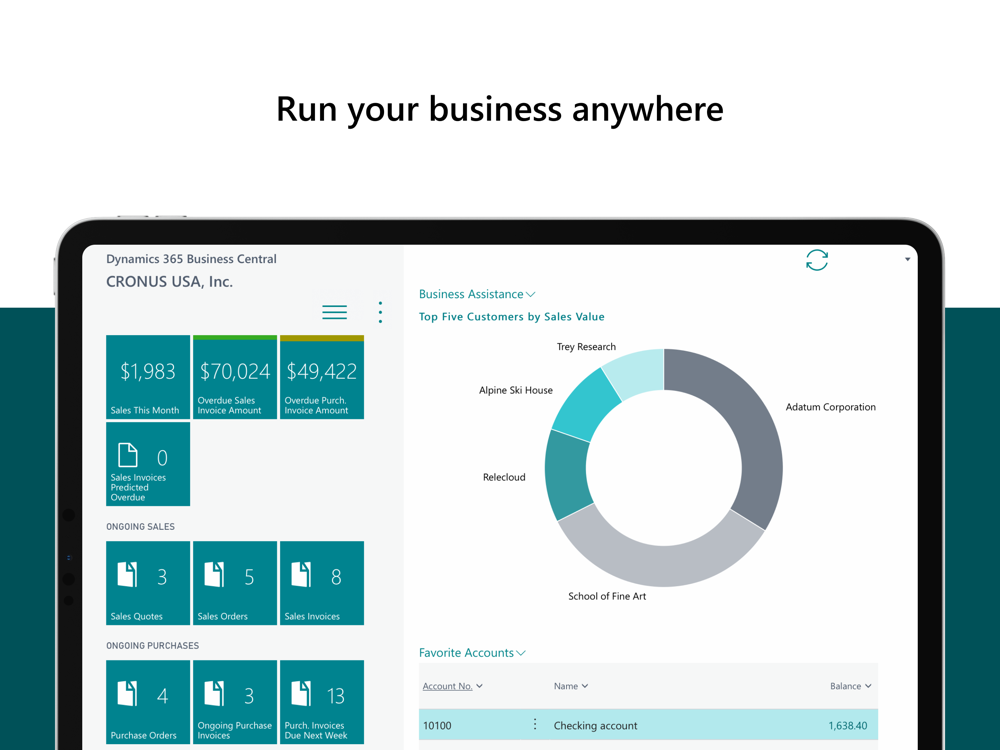The width and height of the screenshot is (1000, 750).
Task: Open the 1,638.40 balance link
Action: click(x=848, y=726)
